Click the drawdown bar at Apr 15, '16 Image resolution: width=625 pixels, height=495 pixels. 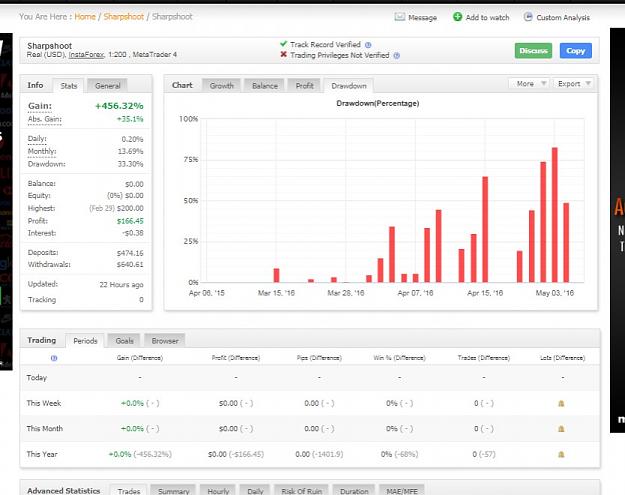point(485,229)
